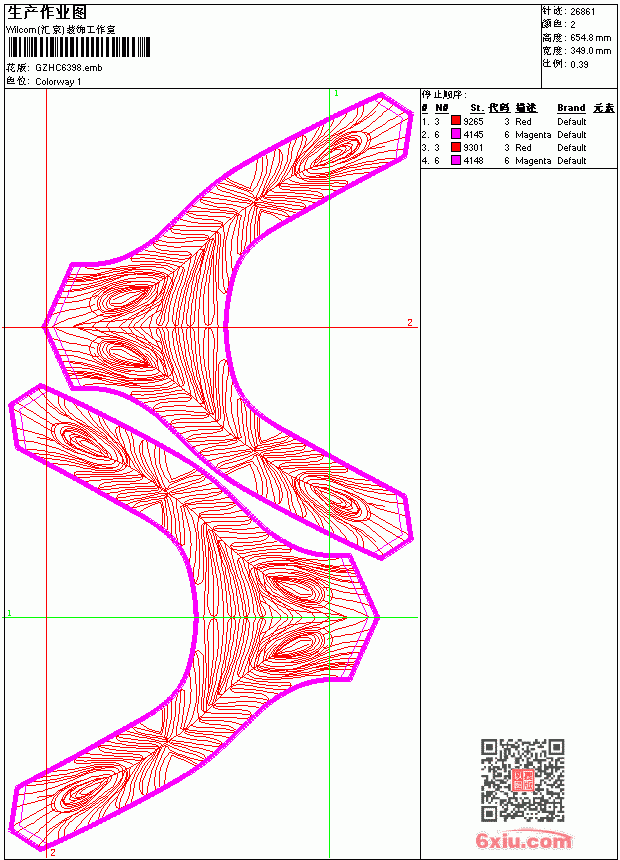Click the Red description in stop row 3
The height and width of the screenshot is (860, 620).
pos(523,148)
